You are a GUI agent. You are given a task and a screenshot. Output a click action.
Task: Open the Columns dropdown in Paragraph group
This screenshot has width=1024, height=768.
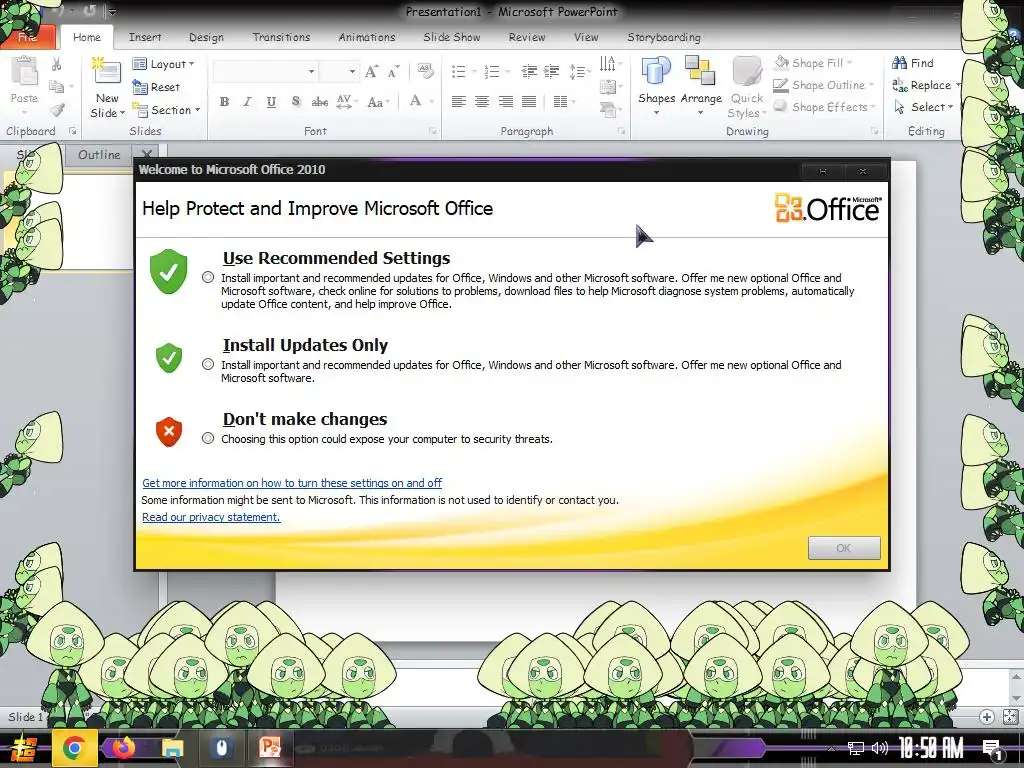564,101
